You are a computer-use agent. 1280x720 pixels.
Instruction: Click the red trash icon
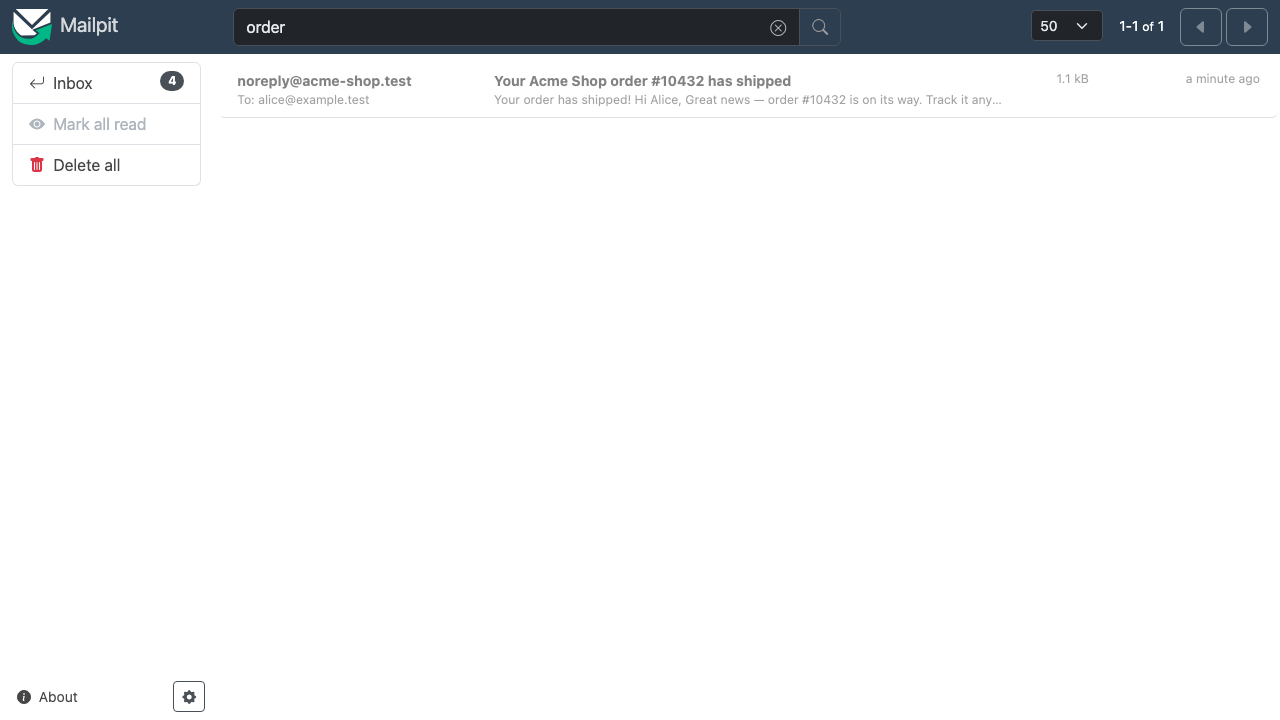(37, 165)
